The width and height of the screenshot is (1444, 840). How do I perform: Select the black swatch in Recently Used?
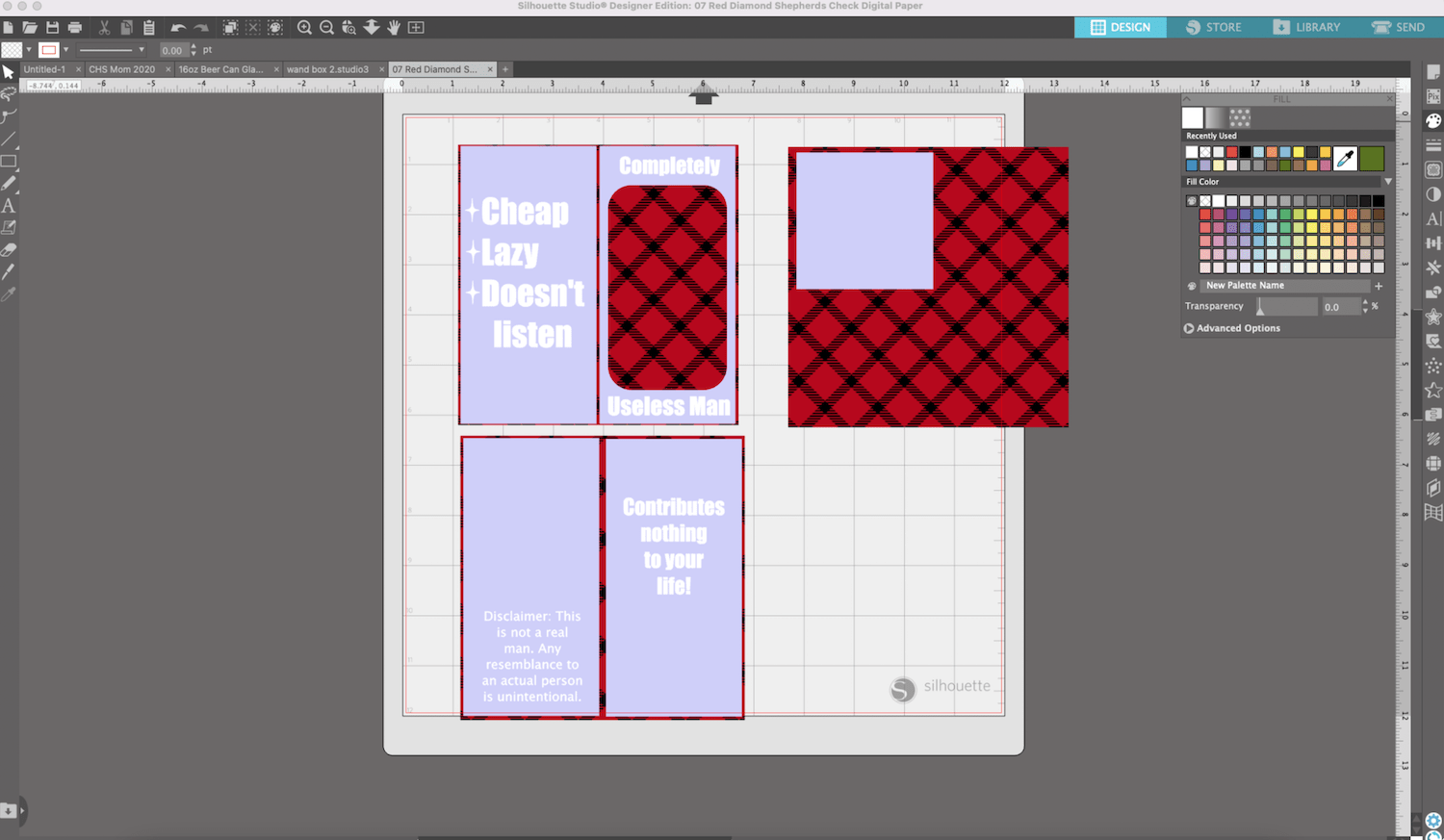click(x=1245, y=152)
